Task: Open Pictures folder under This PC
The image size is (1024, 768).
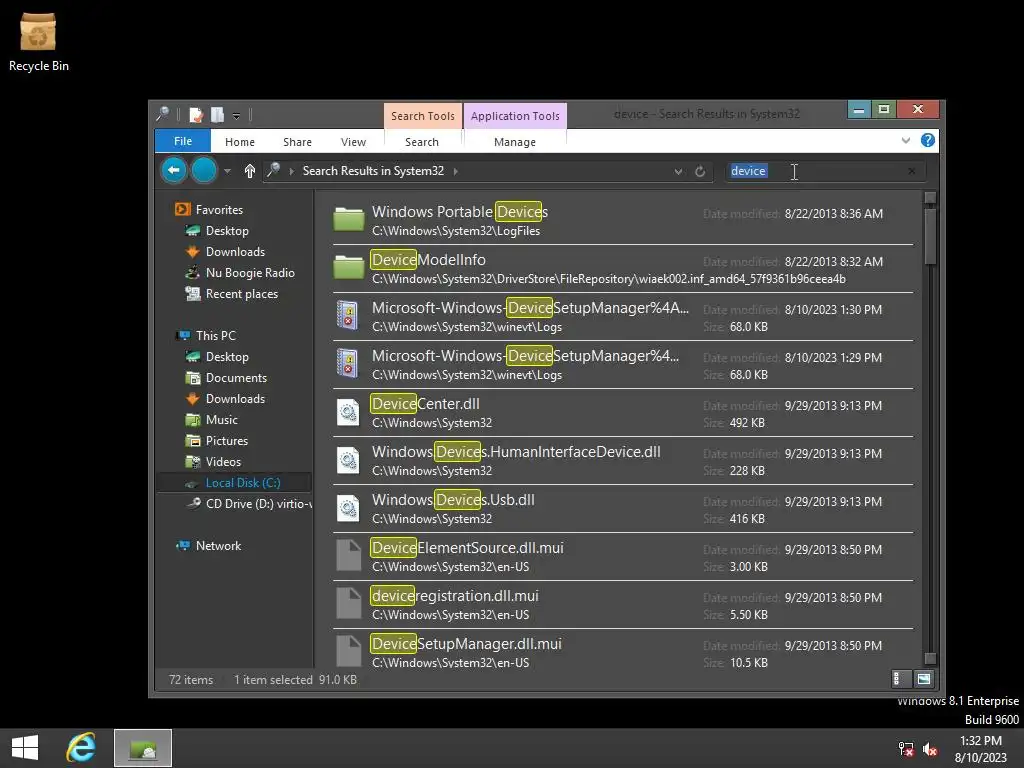Action: 227,440
